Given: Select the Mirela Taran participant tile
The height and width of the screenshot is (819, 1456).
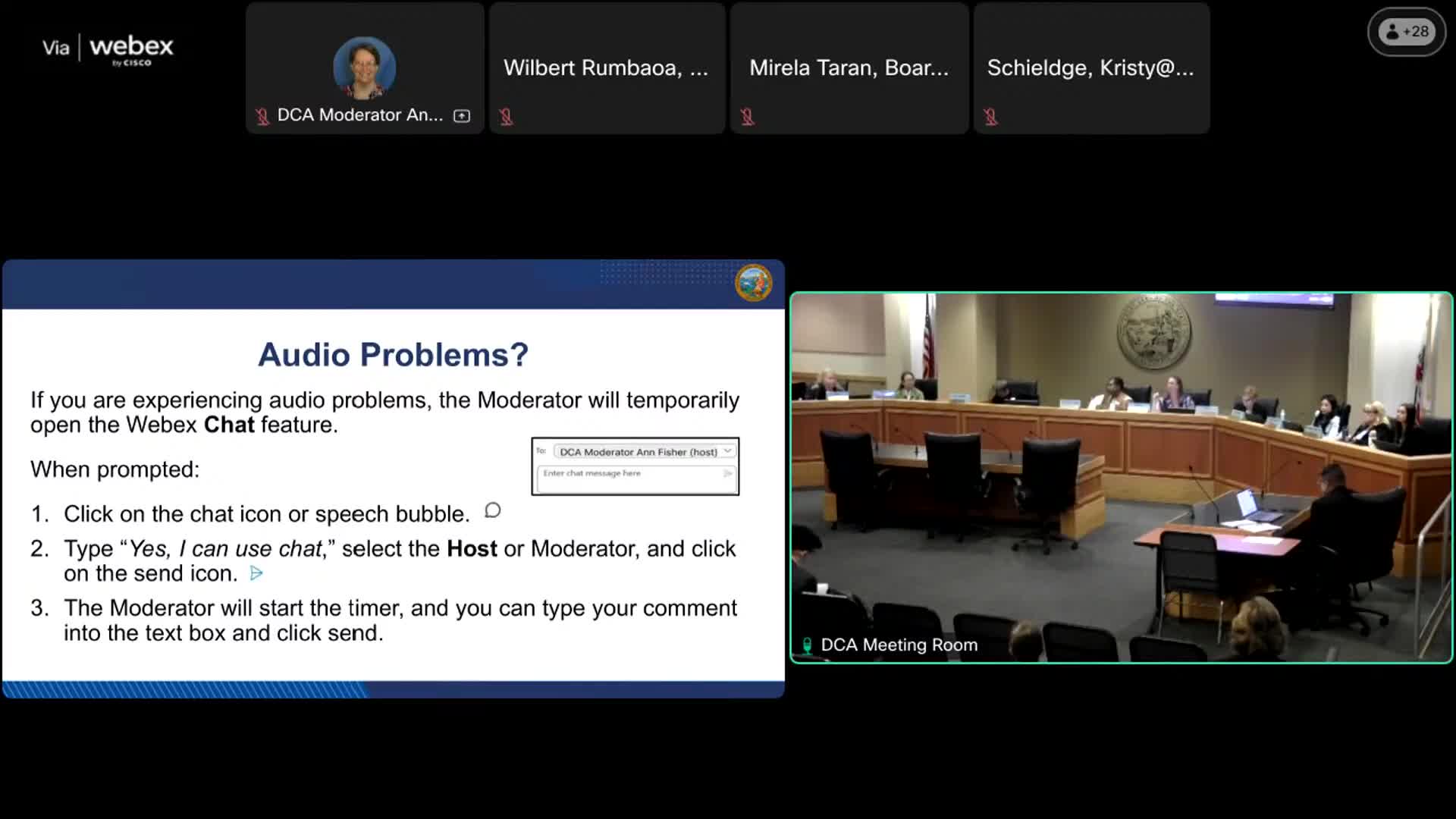Looking at the screenshot, I should [x=849, y=68].
